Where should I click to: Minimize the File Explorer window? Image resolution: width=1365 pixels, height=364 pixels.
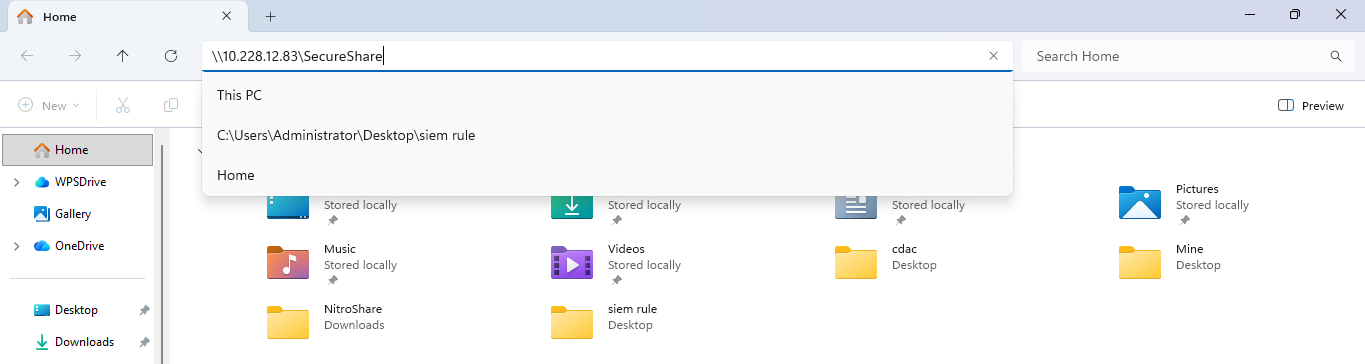pos(1250,15)
